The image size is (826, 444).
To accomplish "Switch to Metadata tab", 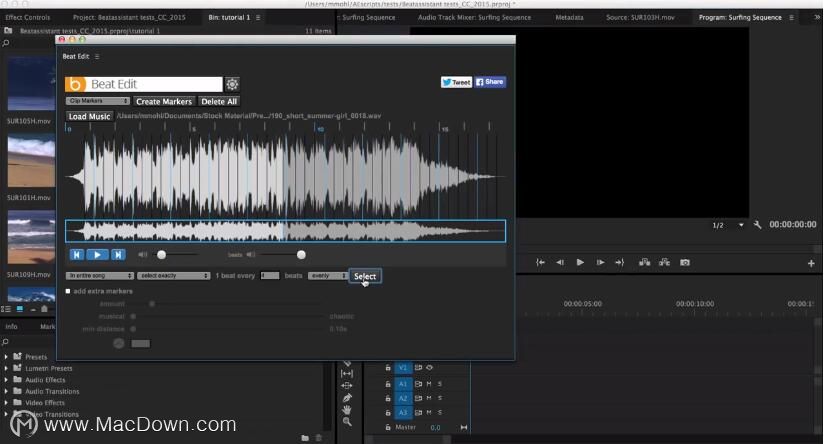I will coord(569,17).
